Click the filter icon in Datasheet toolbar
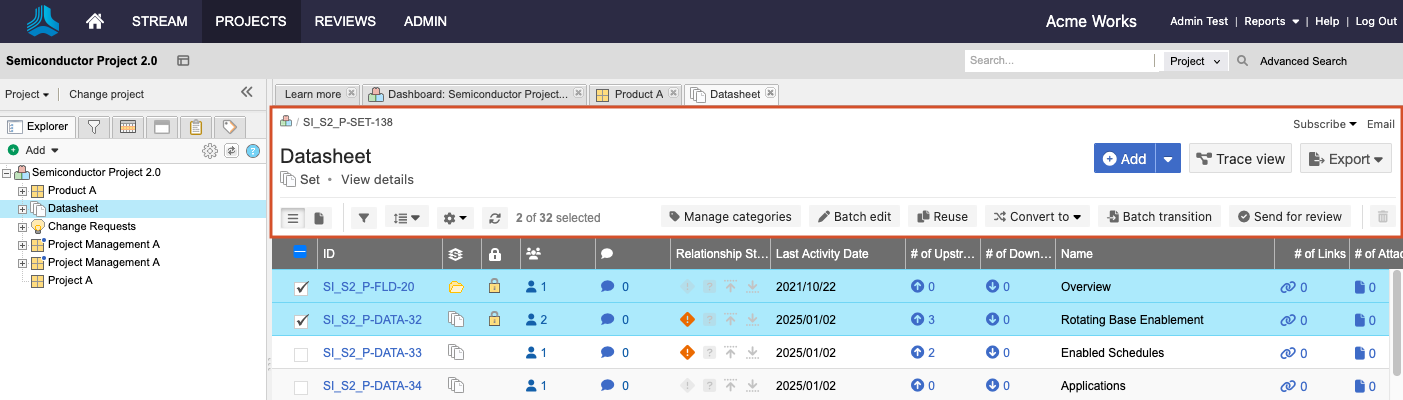This screenshot has width=1403, height=400. (364, 217)
